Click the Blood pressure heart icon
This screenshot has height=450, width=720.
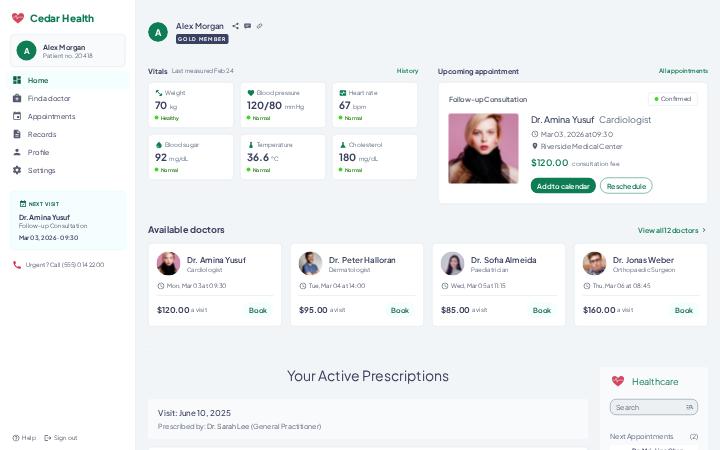251,93
